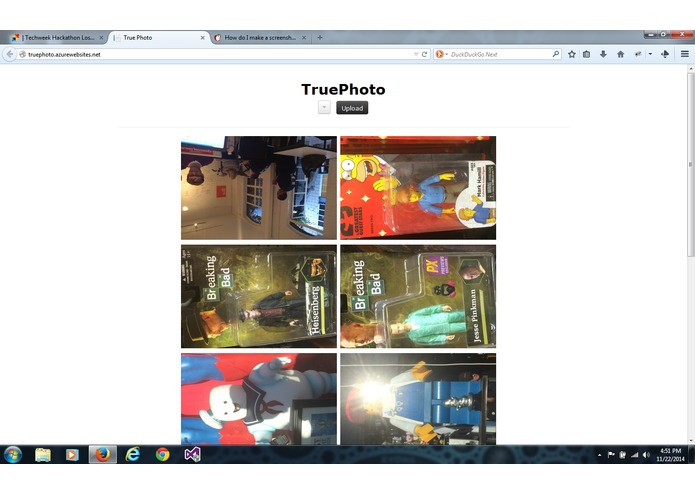Screen dimensions: 695x494
Task: Bookmark this page with star icon
Action: point(572,54)
